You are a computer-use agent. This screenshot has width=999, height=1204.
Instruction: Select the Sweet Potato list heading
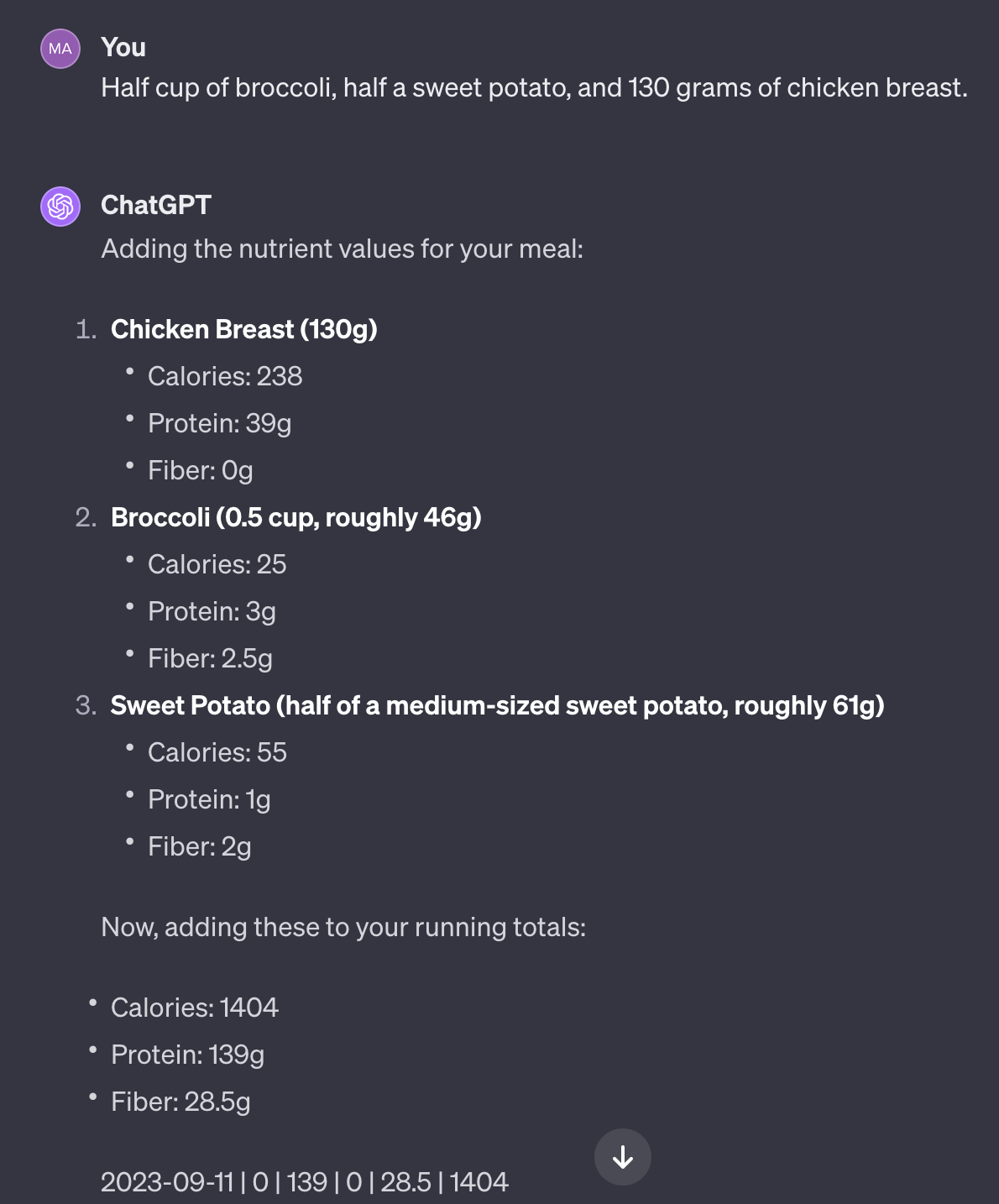497,705
